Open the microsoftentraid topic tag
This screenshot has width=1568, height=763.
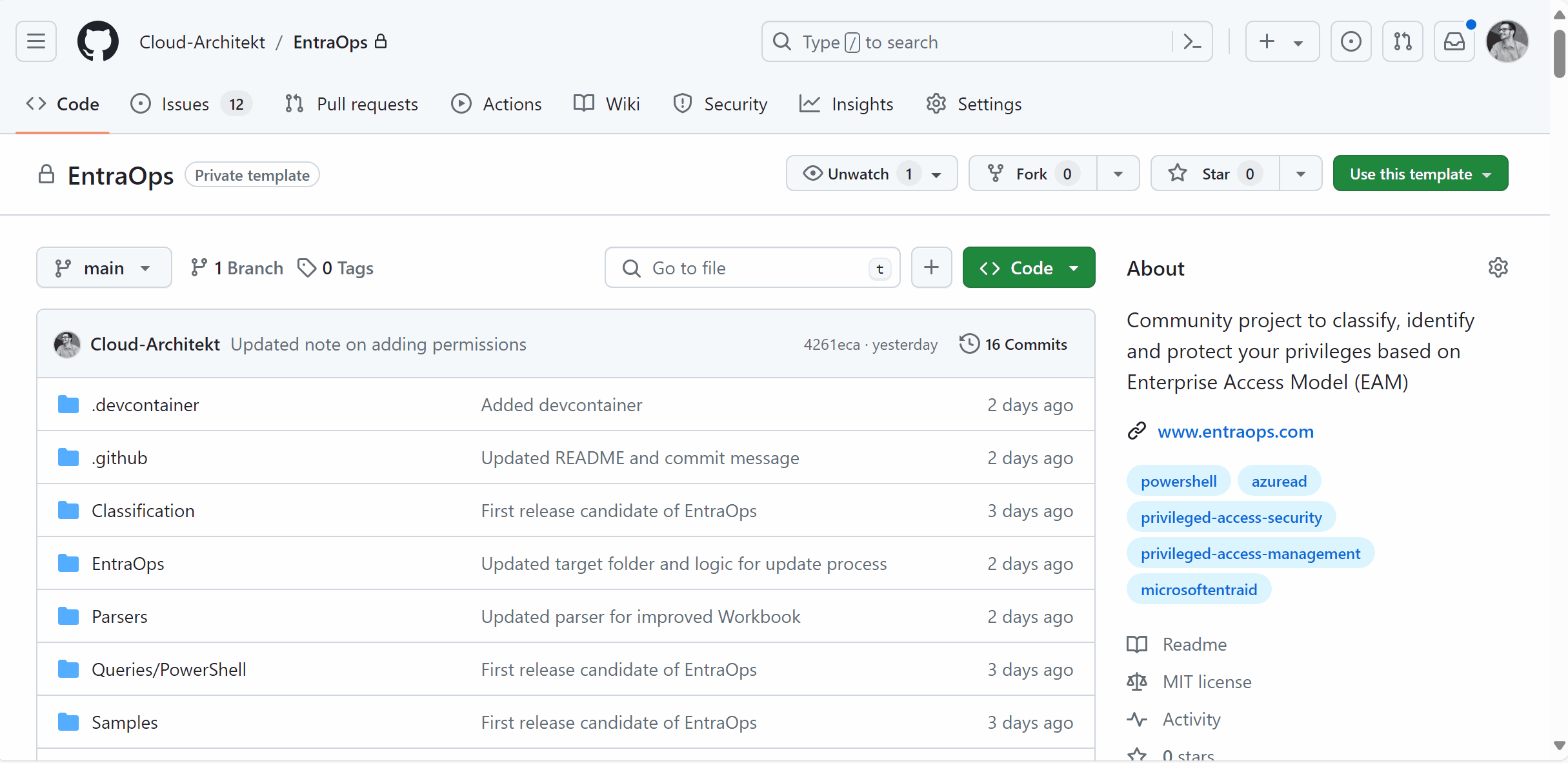point(1199,589)
